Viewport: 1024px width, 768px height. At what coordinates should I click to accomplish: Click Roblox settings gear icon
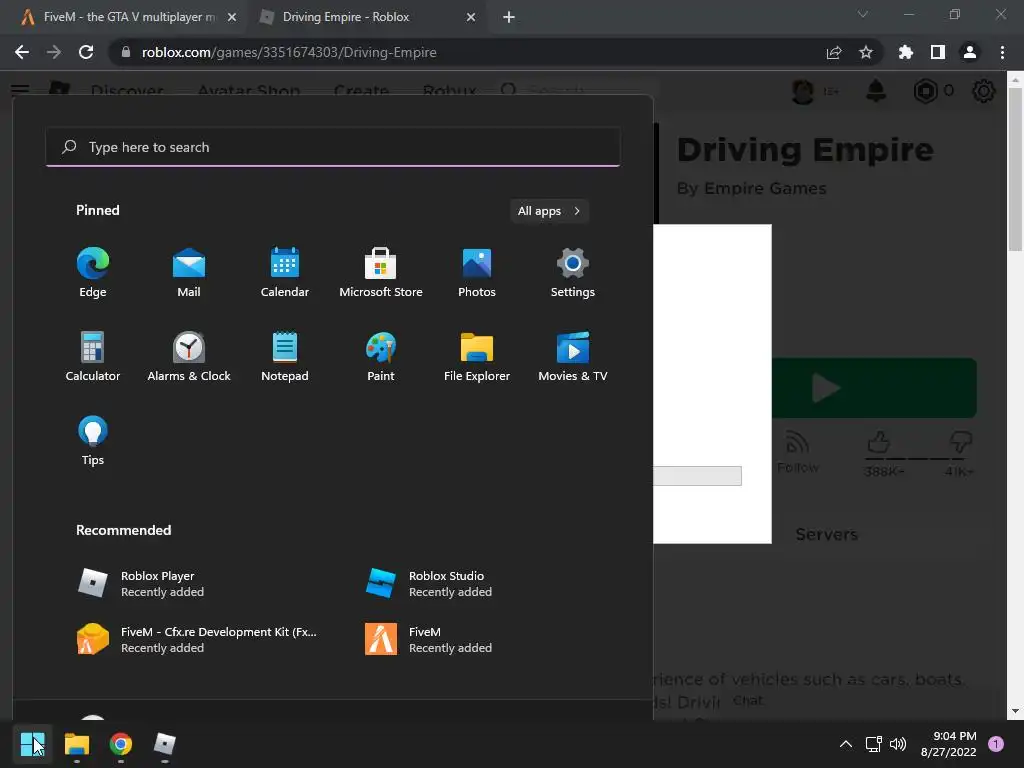pyautogui.click(x=984, y=91)
